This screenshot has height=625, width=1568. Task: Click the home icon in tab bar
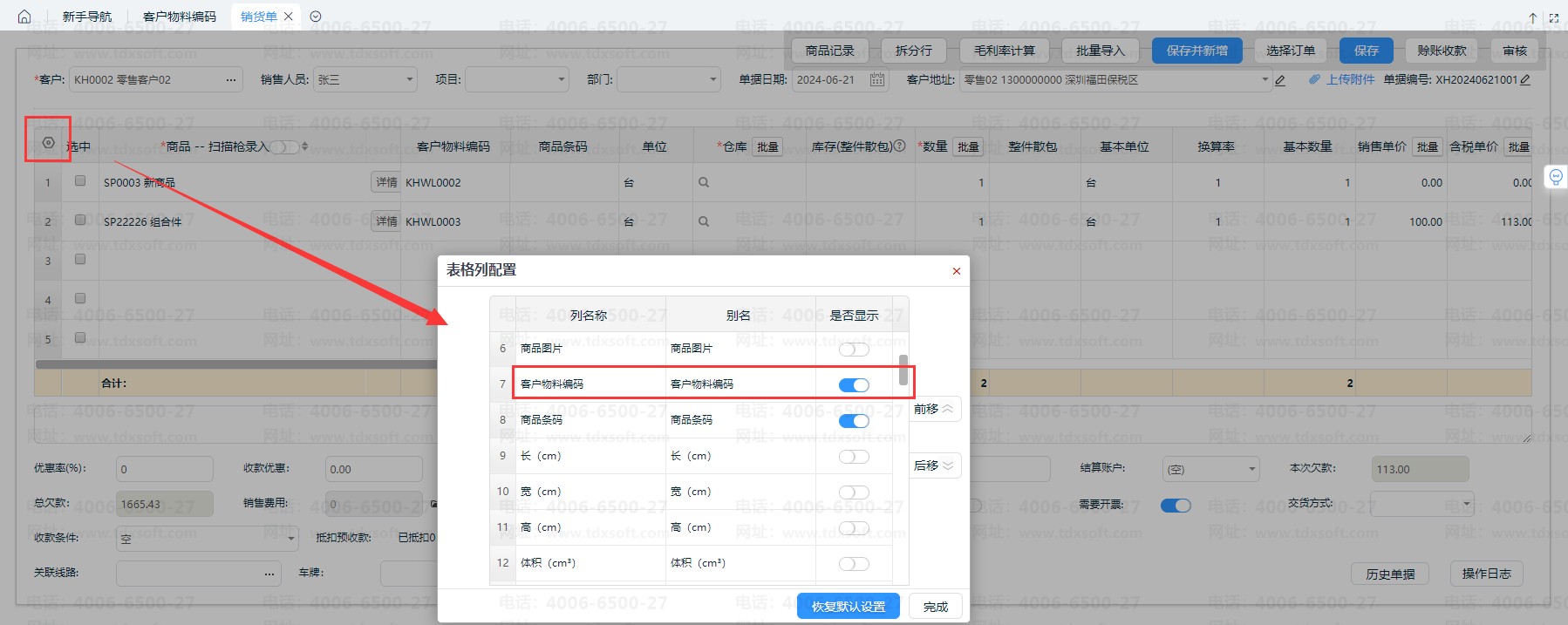click(x=24, y=17)
